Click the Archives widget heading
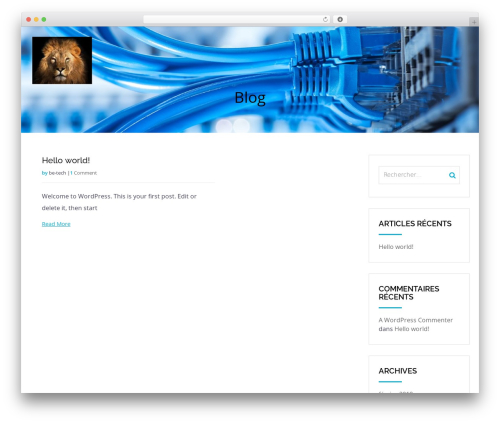Viewport: 500px width, 423px height. pos(398,371)
